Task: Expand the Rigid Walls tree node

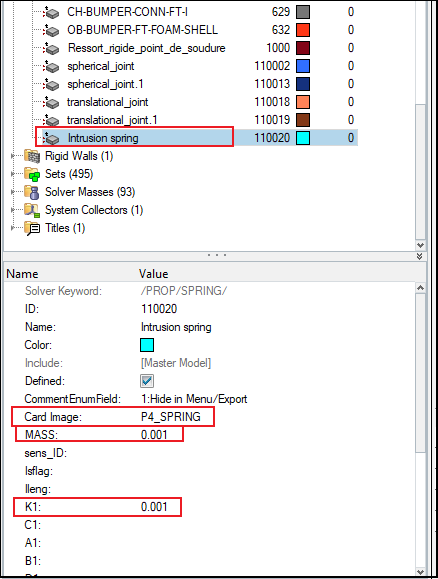Action: pos(13,156)
